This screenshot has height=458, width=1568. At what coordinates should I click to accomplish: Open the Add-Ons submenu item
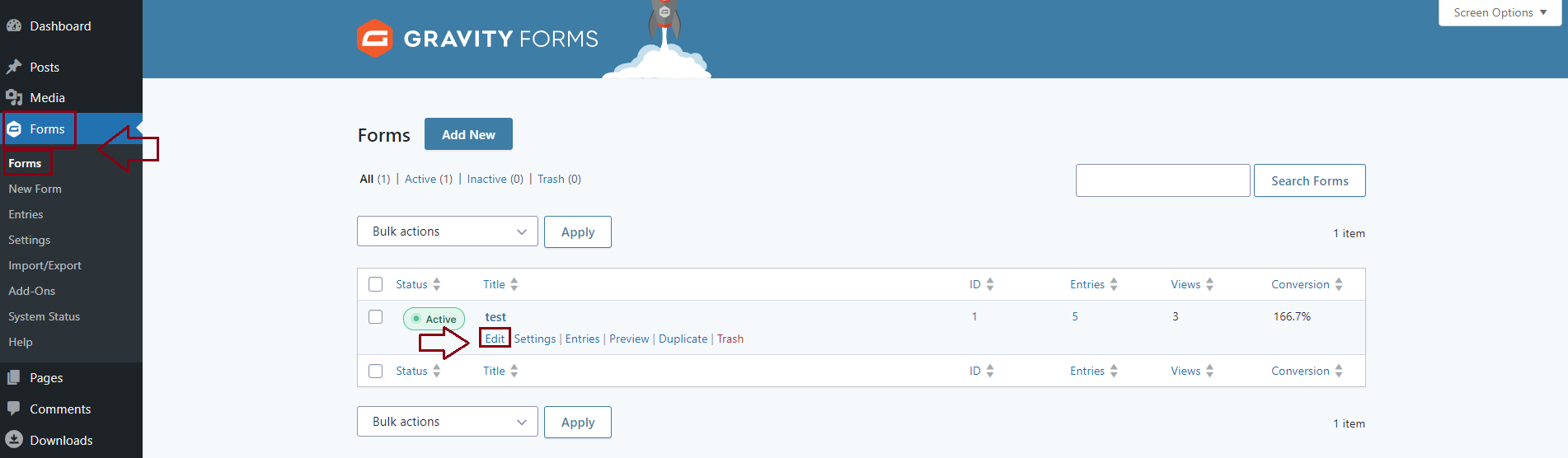(31, 291)
